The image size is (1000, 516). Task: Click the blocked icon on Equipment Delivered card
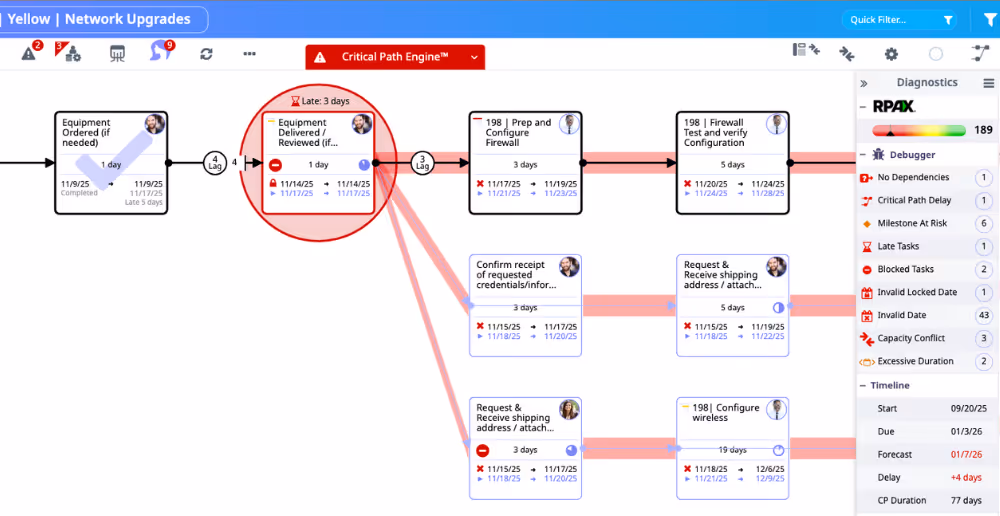tap(275, 165)
